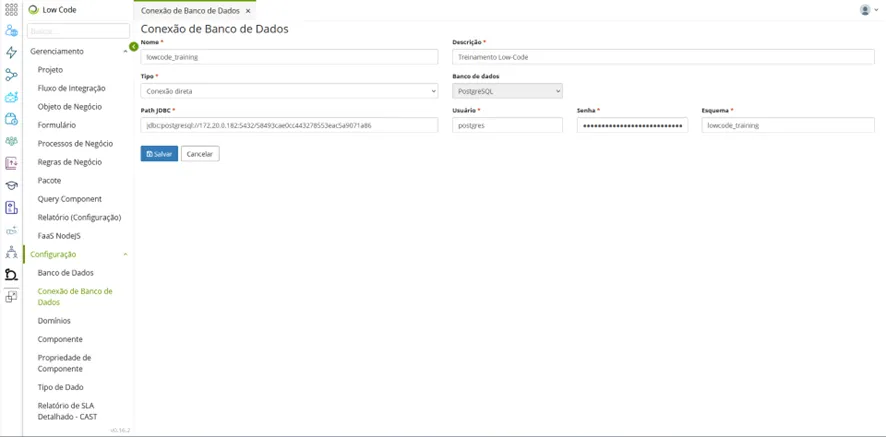Open Propriedade de Componente

coord(64,363)
